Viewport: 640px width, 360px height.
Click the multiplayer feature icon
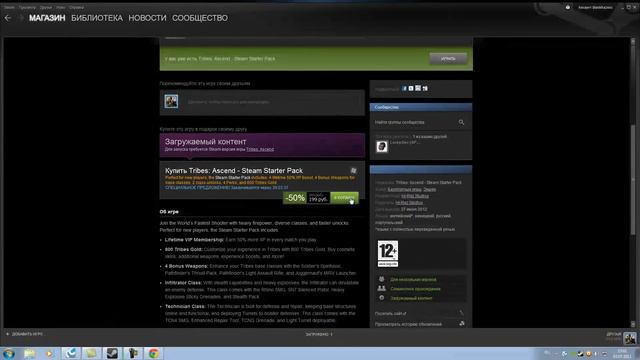(382, 279)
